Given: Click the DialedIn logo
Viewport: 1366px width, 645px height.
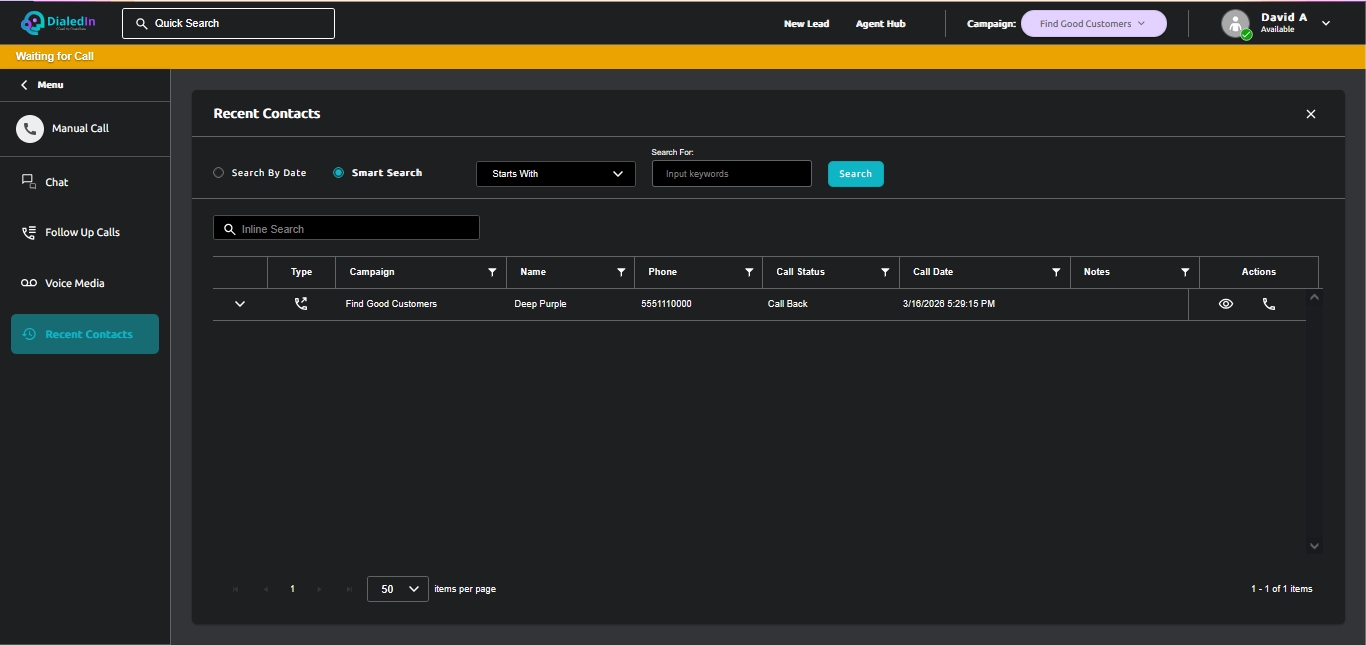Looking at the screenshot, I should point(59,23).
